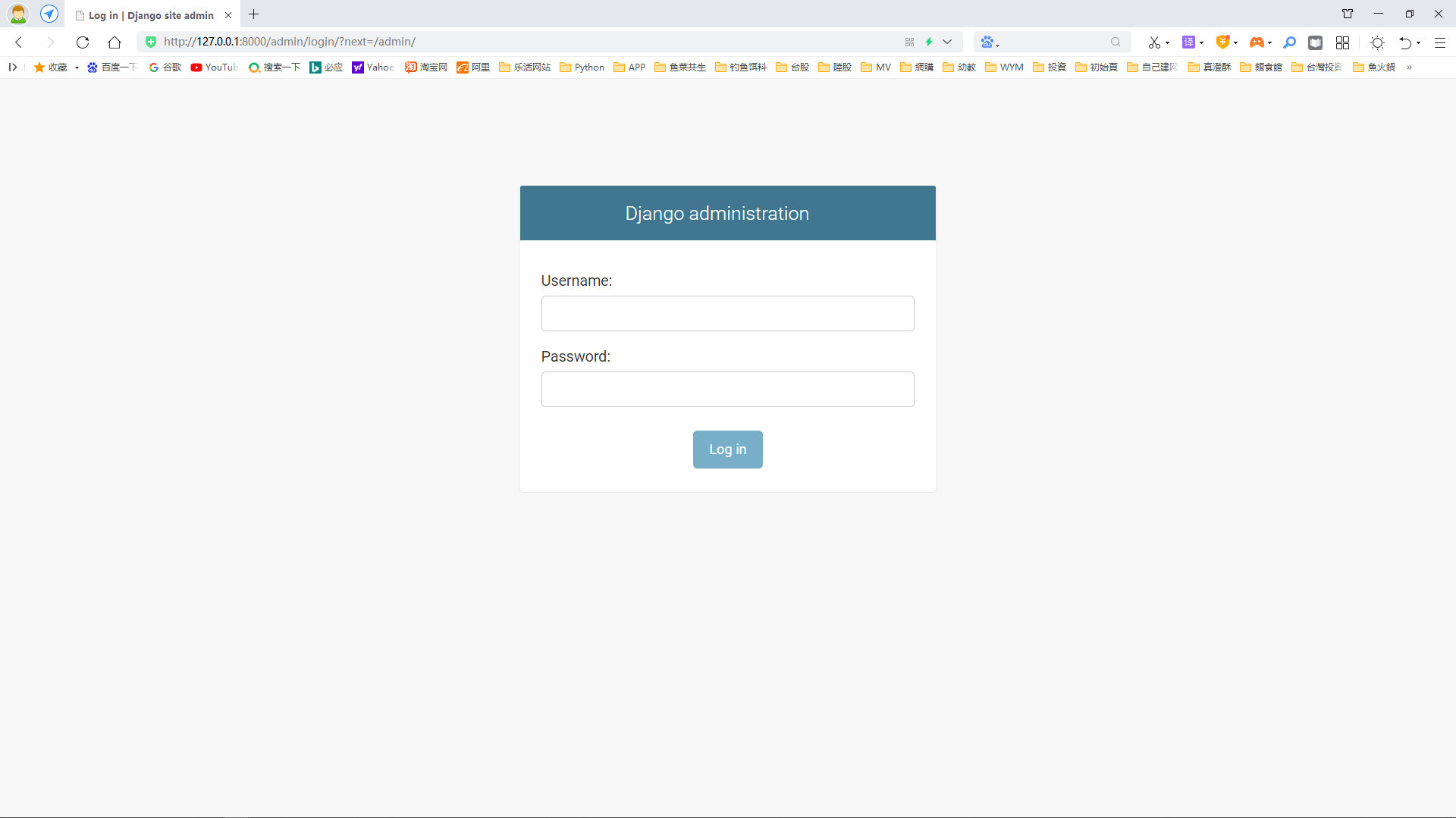Show more bookmarks with the overflow chevron
Viewport: 1456px width, 818px height.
click(x=1409, y=67)
